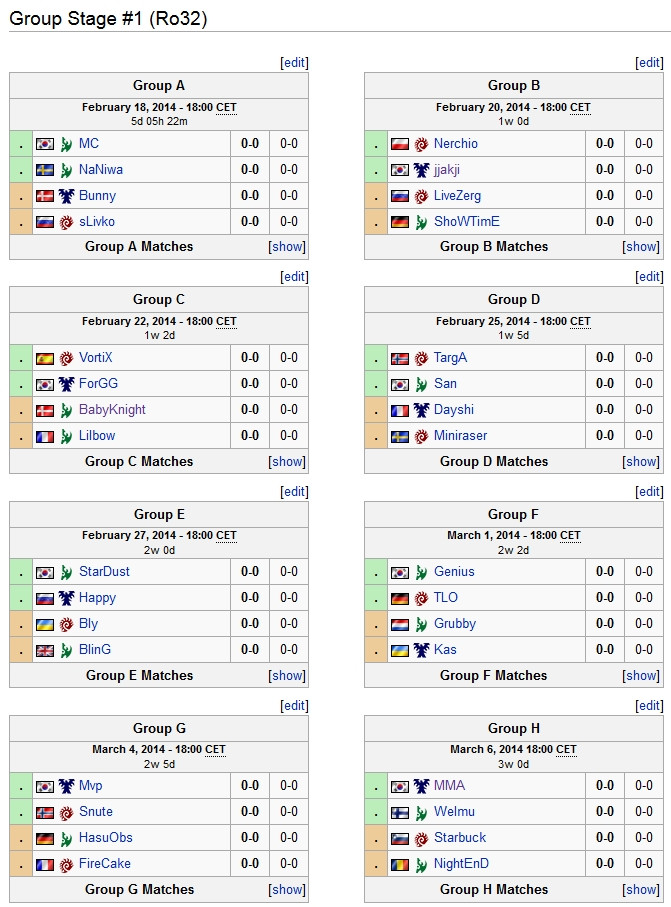Viewport: 671px width, 907px height.
Task: Click the CET timezone link in Group H
Action: pyautogui.click(x=566, y=750)
